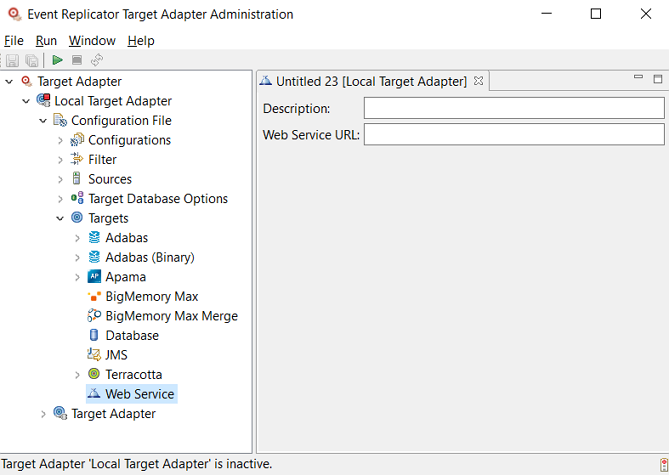Close the Untitled 23 editor tab
This screenshot has width=669, height=475.
[x=478, y=81]
